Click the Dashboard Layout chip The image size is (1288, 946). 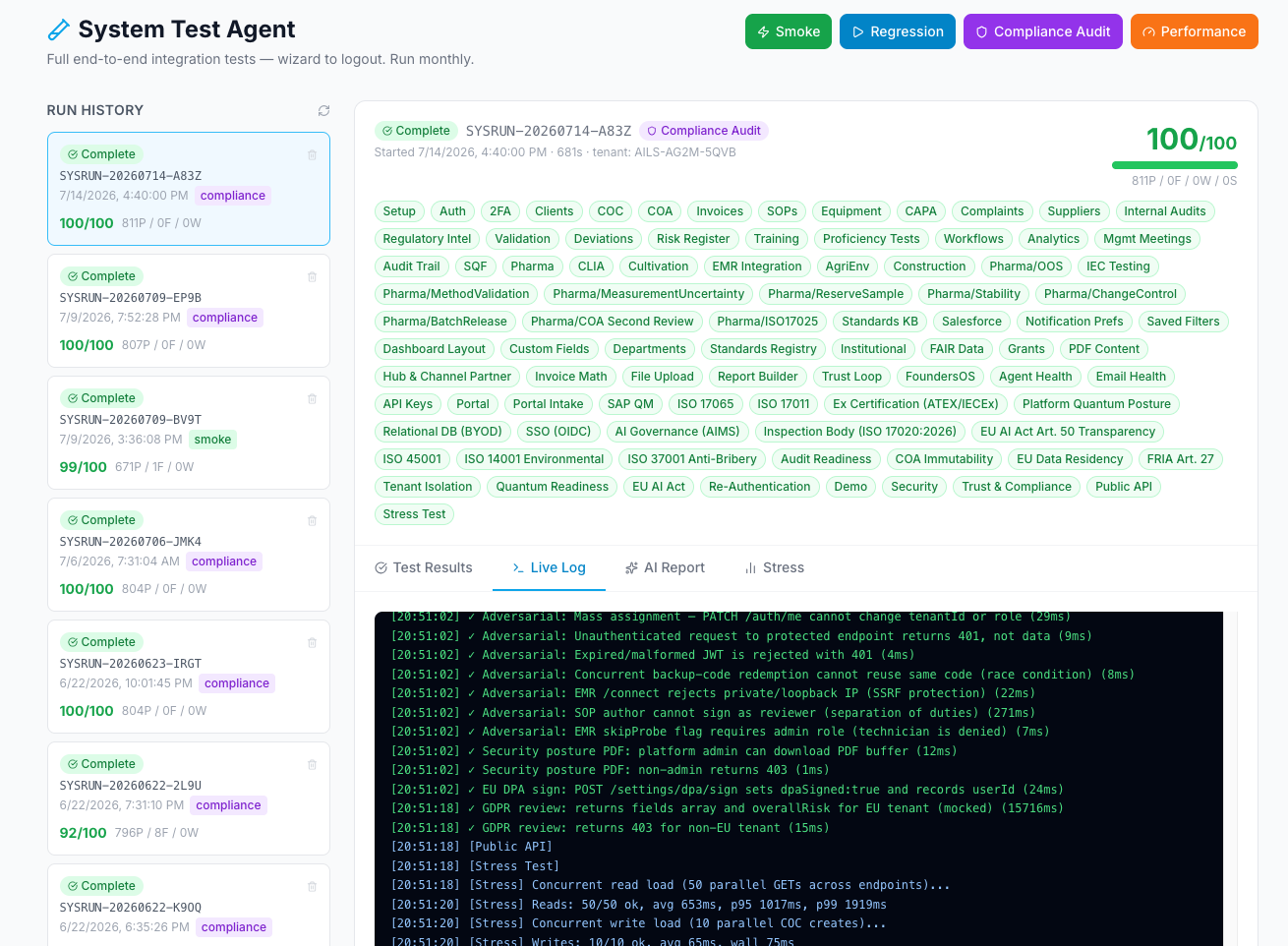[x=434, y=349]
